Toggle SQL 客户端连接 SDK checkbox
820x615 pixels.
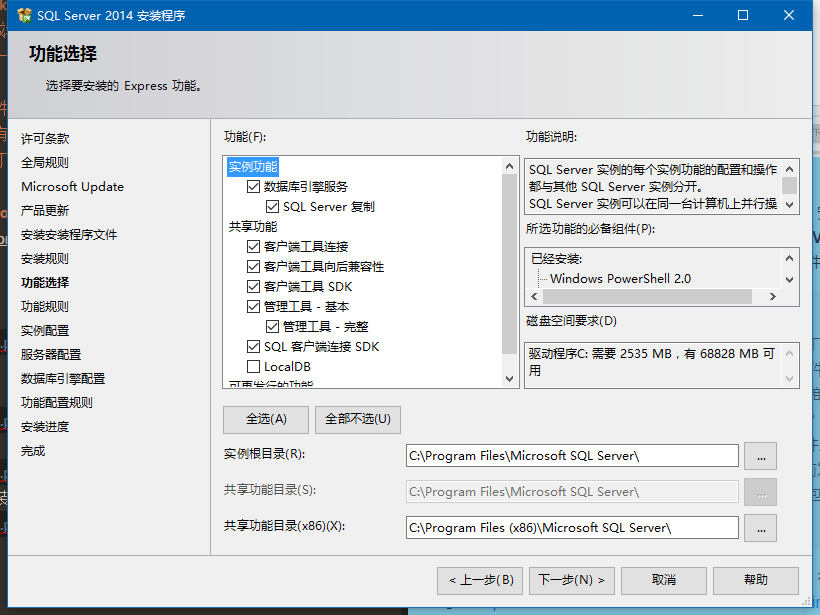click(254, 347)
